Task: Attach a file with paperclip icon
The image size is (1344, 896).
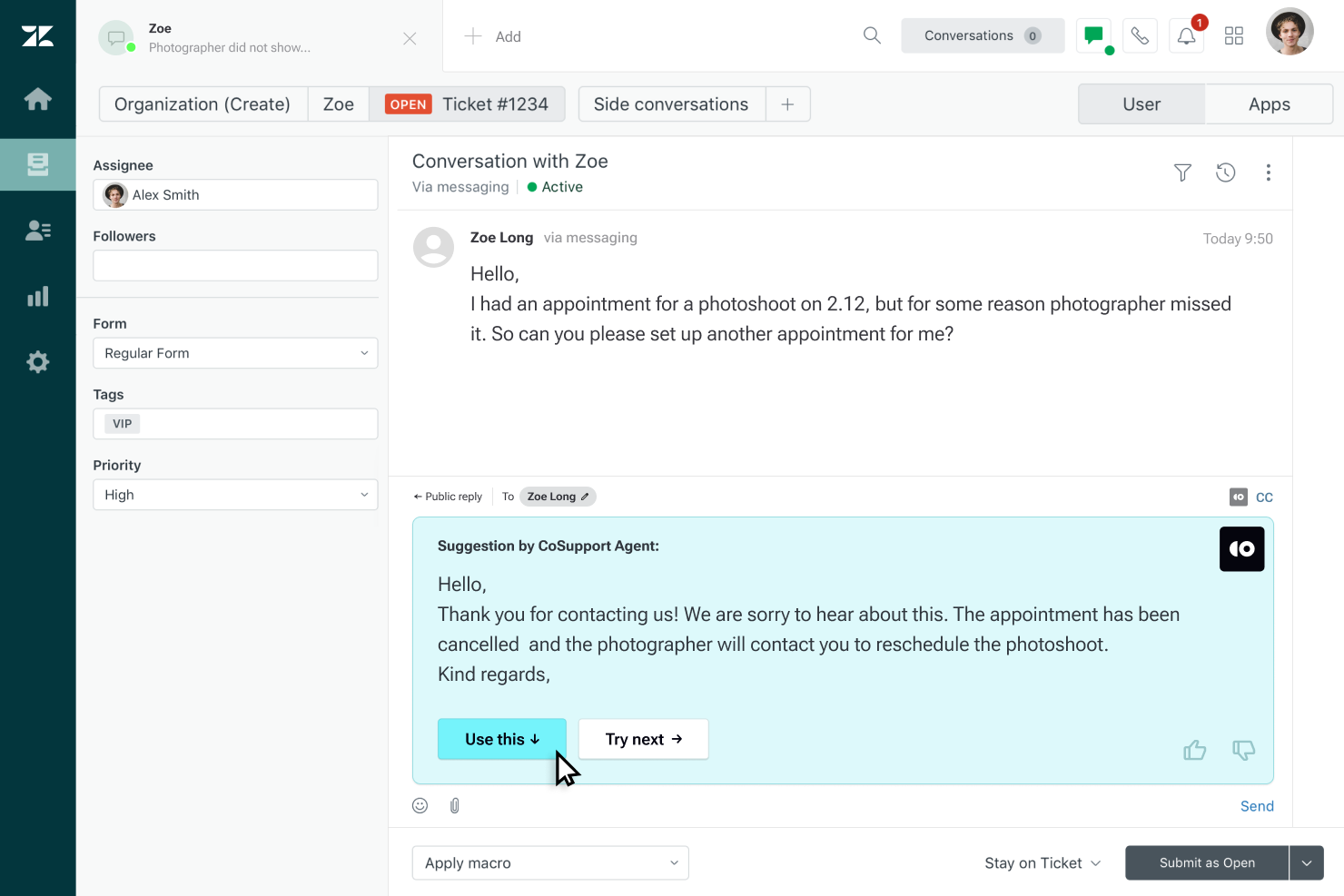Action: 455,805
